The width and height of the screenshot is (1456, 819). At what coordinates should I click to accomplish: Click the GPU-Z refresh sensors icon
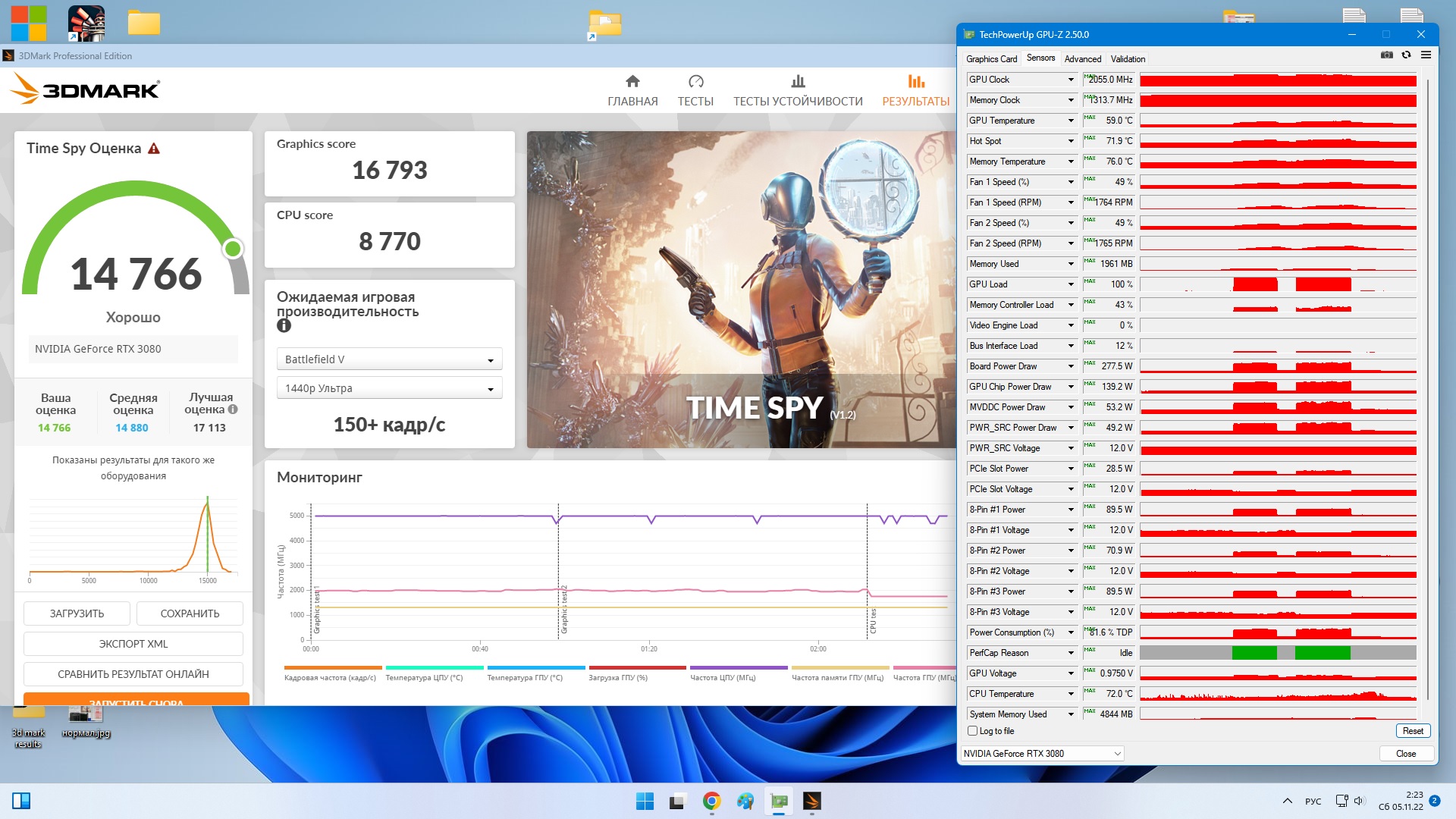coord(1406,55)
